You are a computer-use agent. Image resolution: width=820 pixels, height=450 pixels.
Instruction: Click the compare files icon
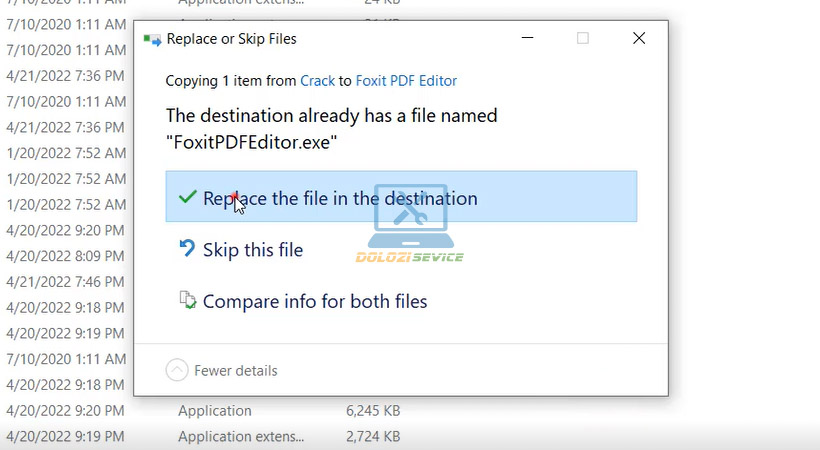[x=187, y=300]
